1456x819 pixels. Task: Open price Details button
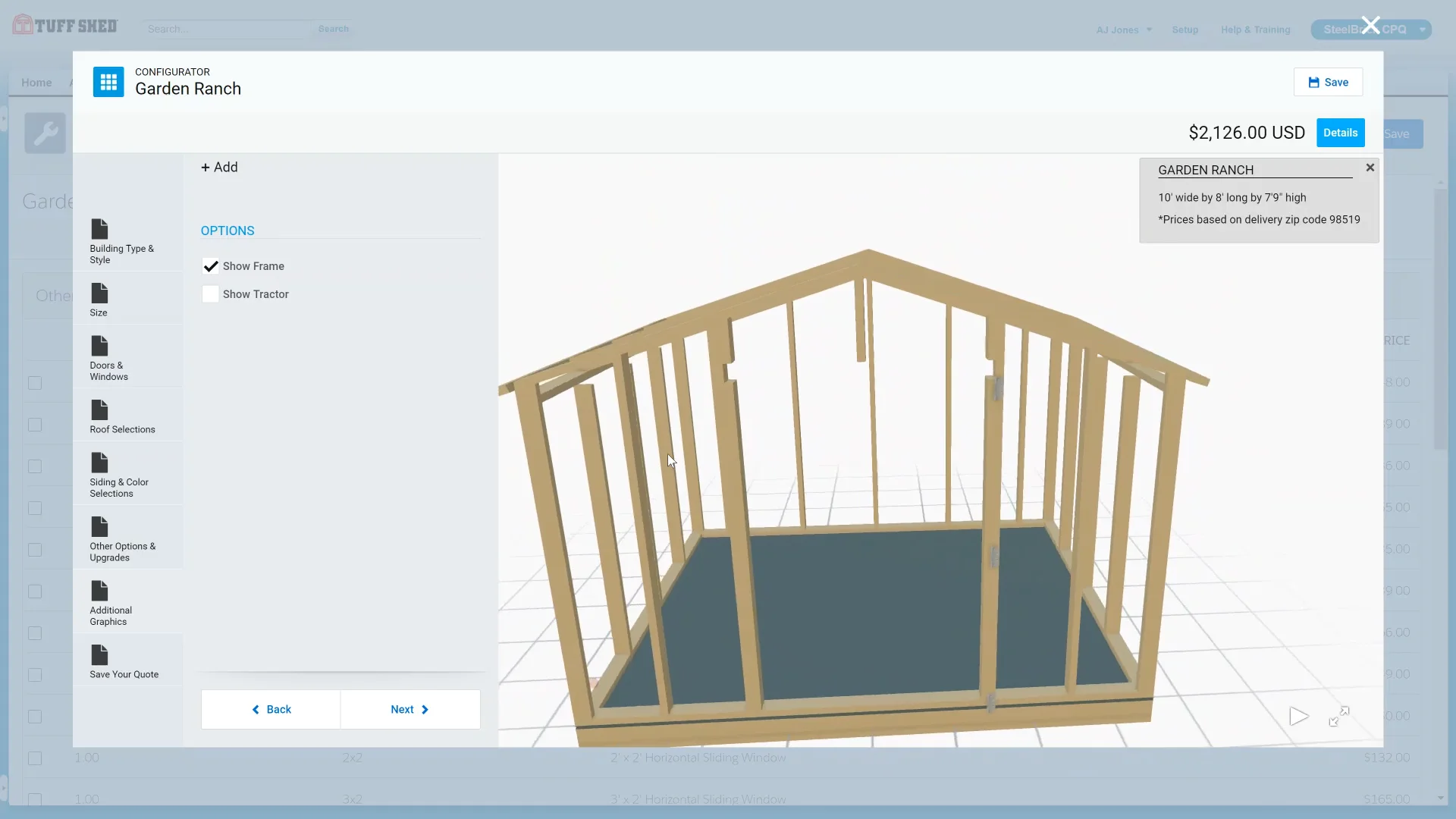coord(1340,133)
